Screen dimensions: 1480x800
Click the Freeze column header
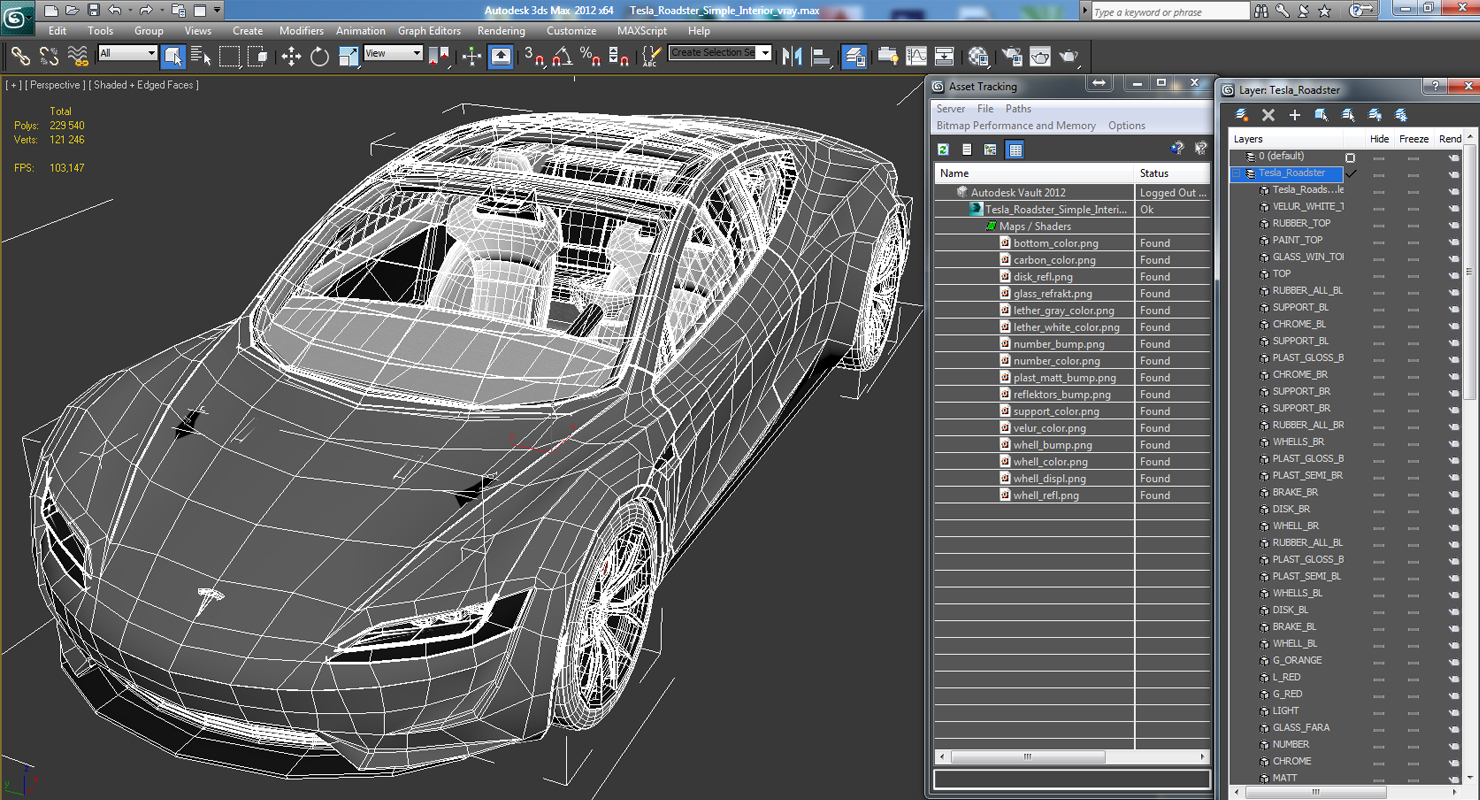point(1414,139)
